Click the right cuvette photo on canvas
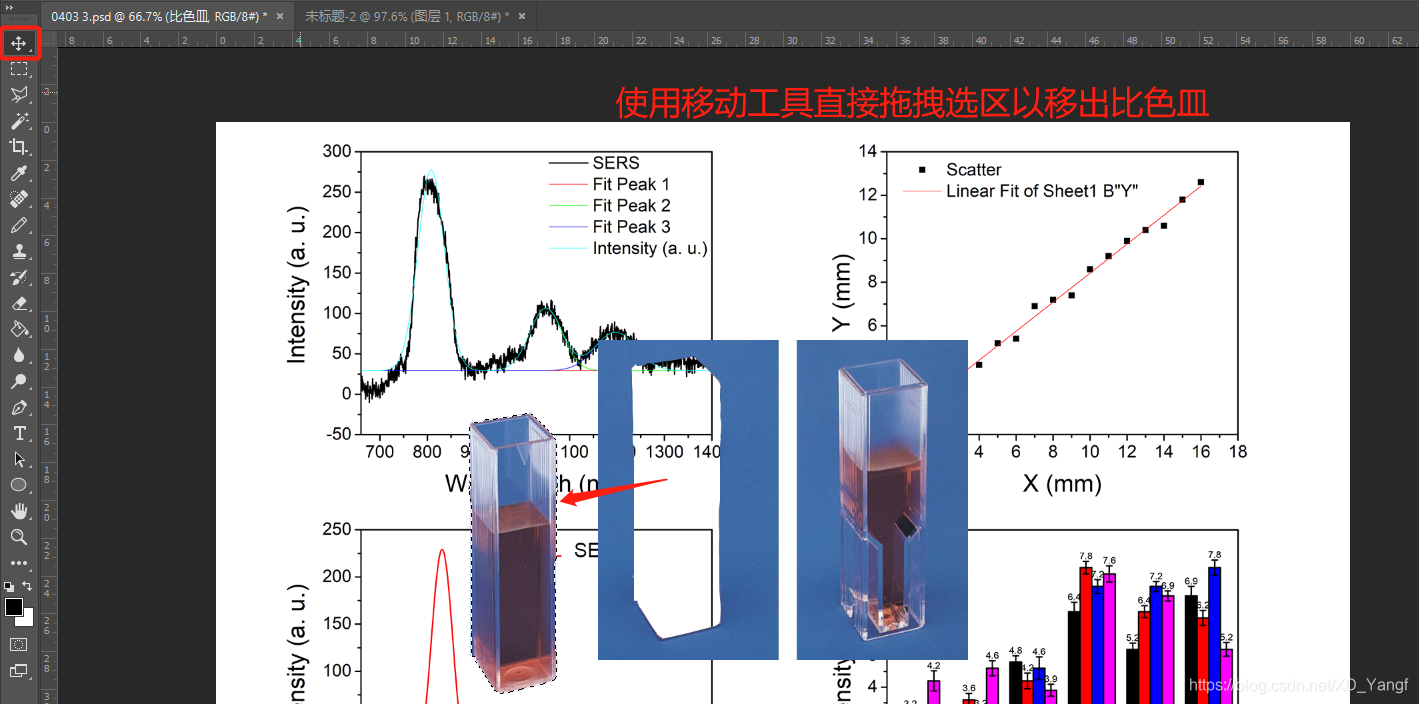The image size is (1419, 704). tap(882, 500)
